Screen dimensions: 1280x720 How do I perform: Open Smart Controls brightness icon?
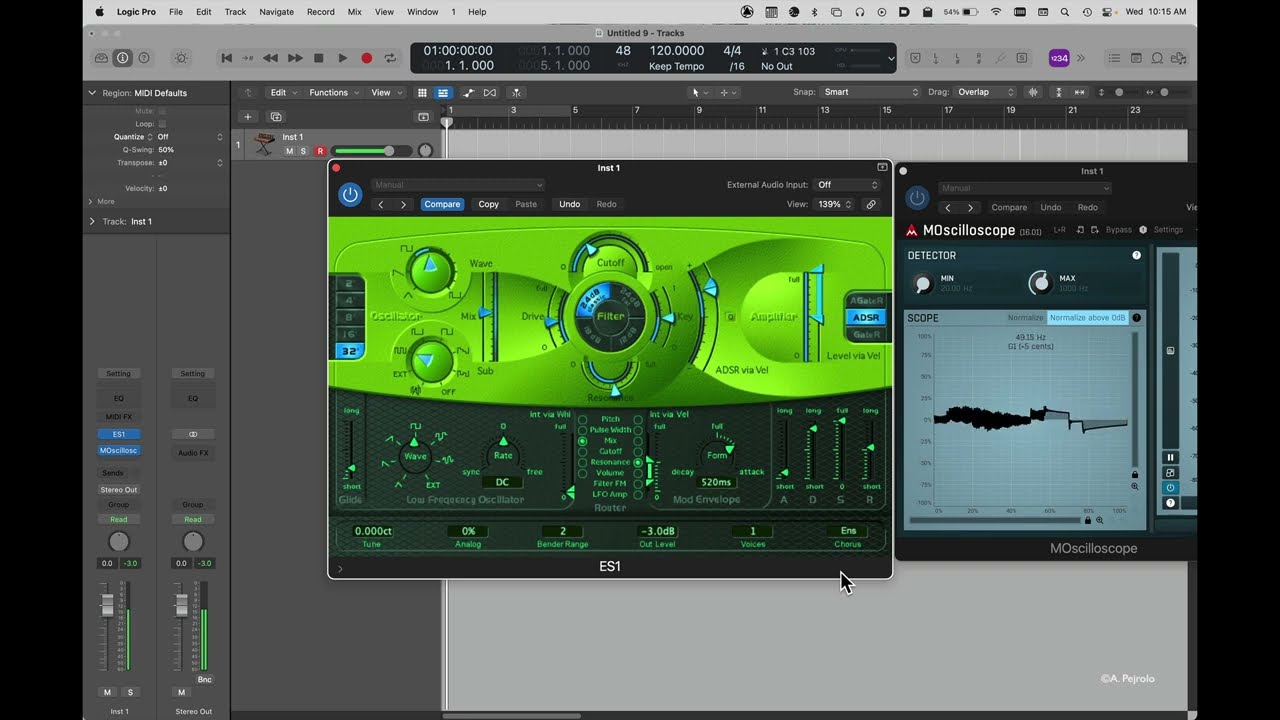click(181, 58)
